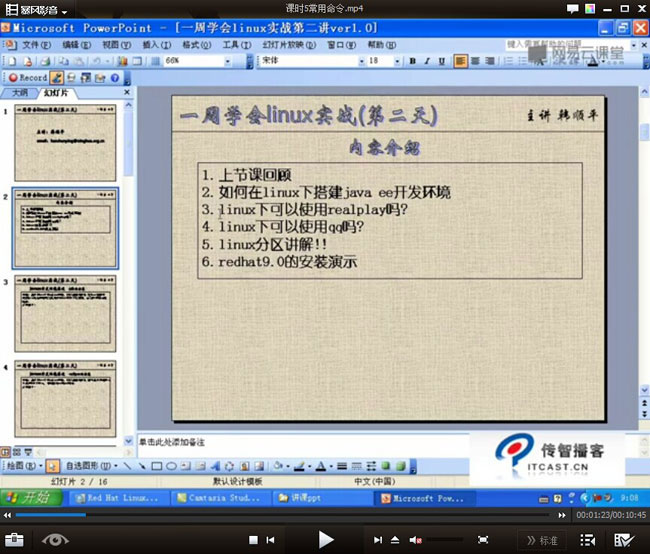Click the chat bubble icon in the player title bar
Viewport: 650px width, 554px height.
pos(572,9)
